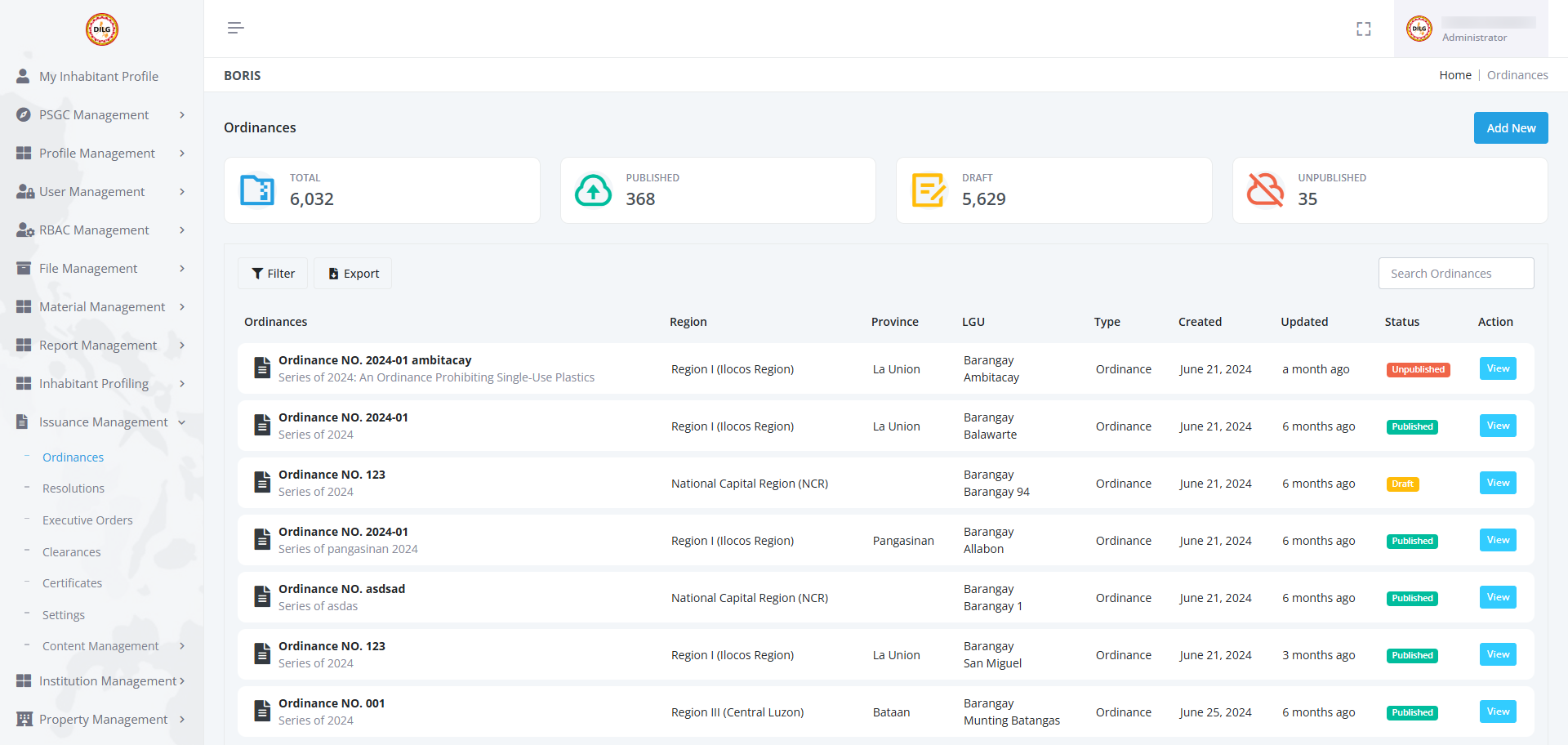This screenshot has width=1568, height=745.
Task: Click '3 months ago' updated cell
Action: 1319,655
